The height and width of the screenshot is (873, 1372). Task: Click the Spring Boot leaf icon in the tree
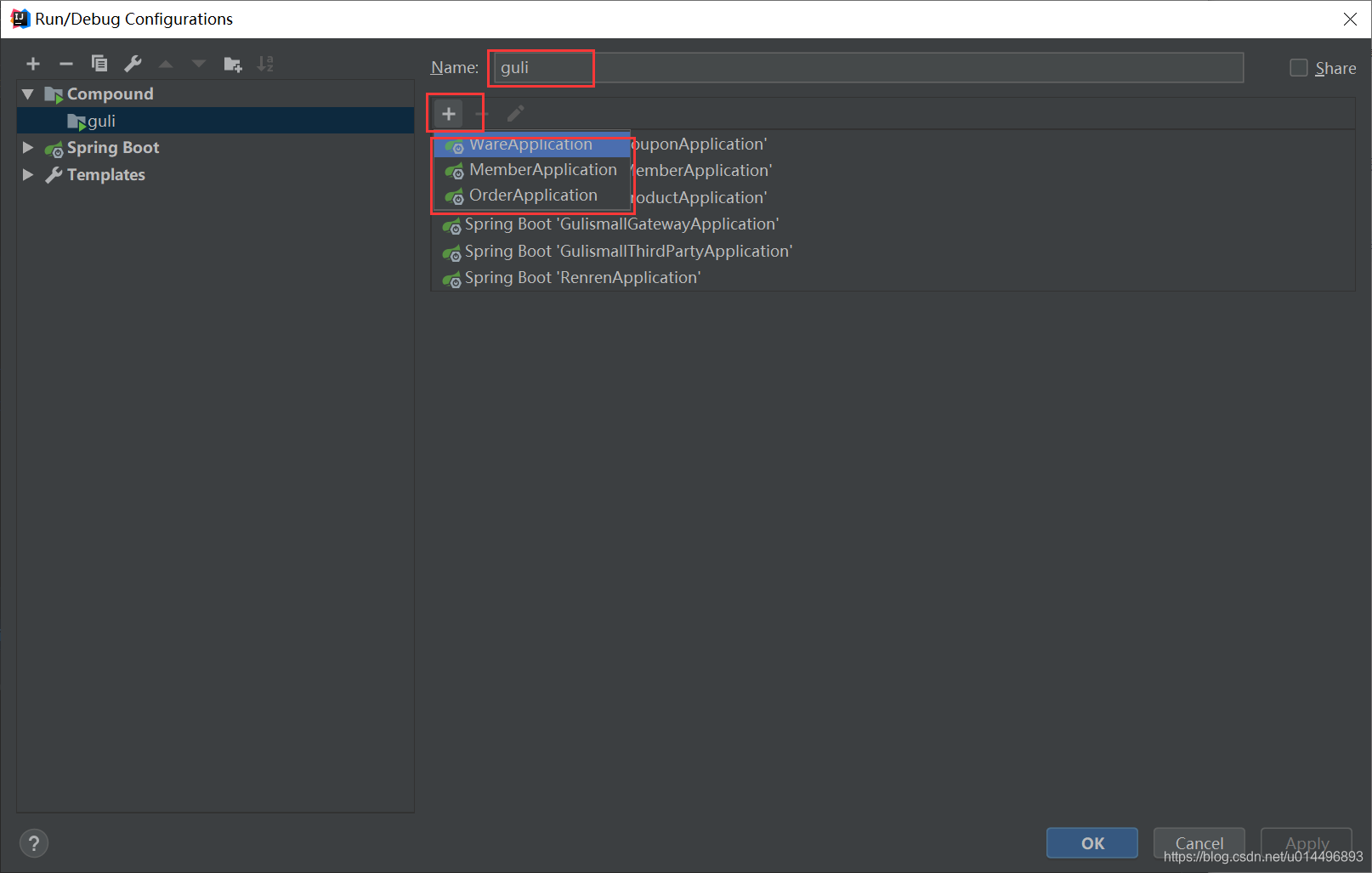(54, 150)
